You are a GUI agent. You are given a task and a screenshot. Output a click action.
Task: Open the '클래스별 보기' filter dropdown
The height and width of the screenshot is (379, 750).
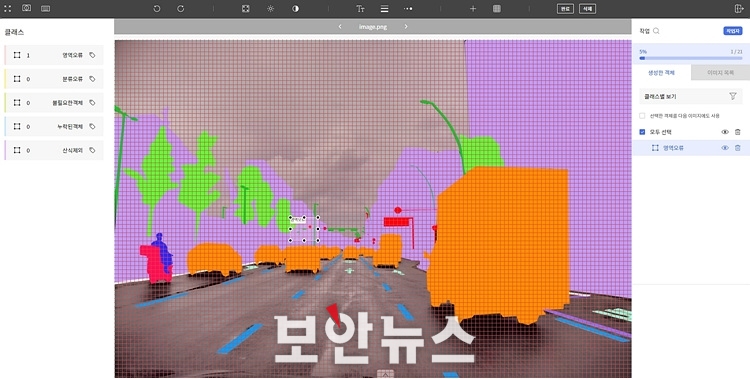point(691,97)
